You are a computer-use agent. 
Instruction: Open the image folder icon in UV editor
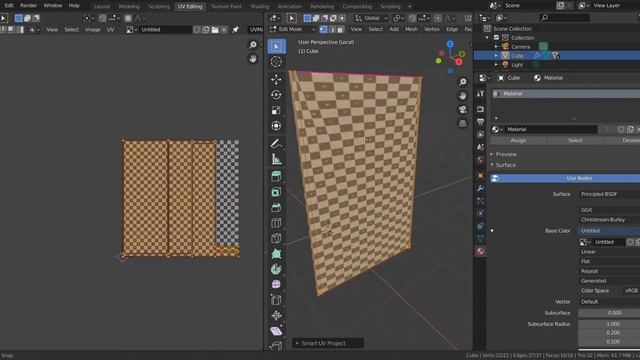[215, 30]
